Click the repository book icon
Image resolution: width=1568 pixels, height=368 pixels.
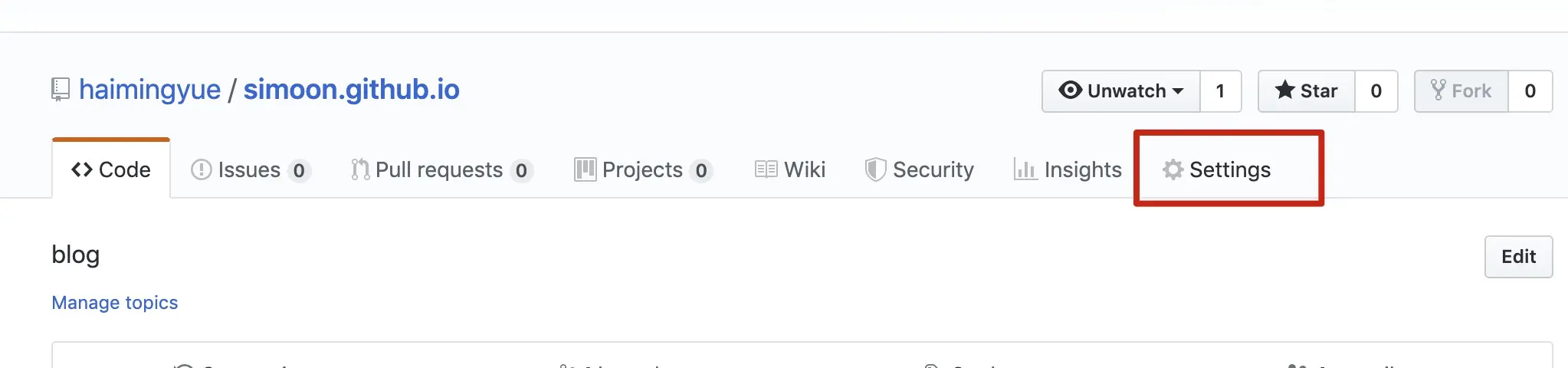61,90
